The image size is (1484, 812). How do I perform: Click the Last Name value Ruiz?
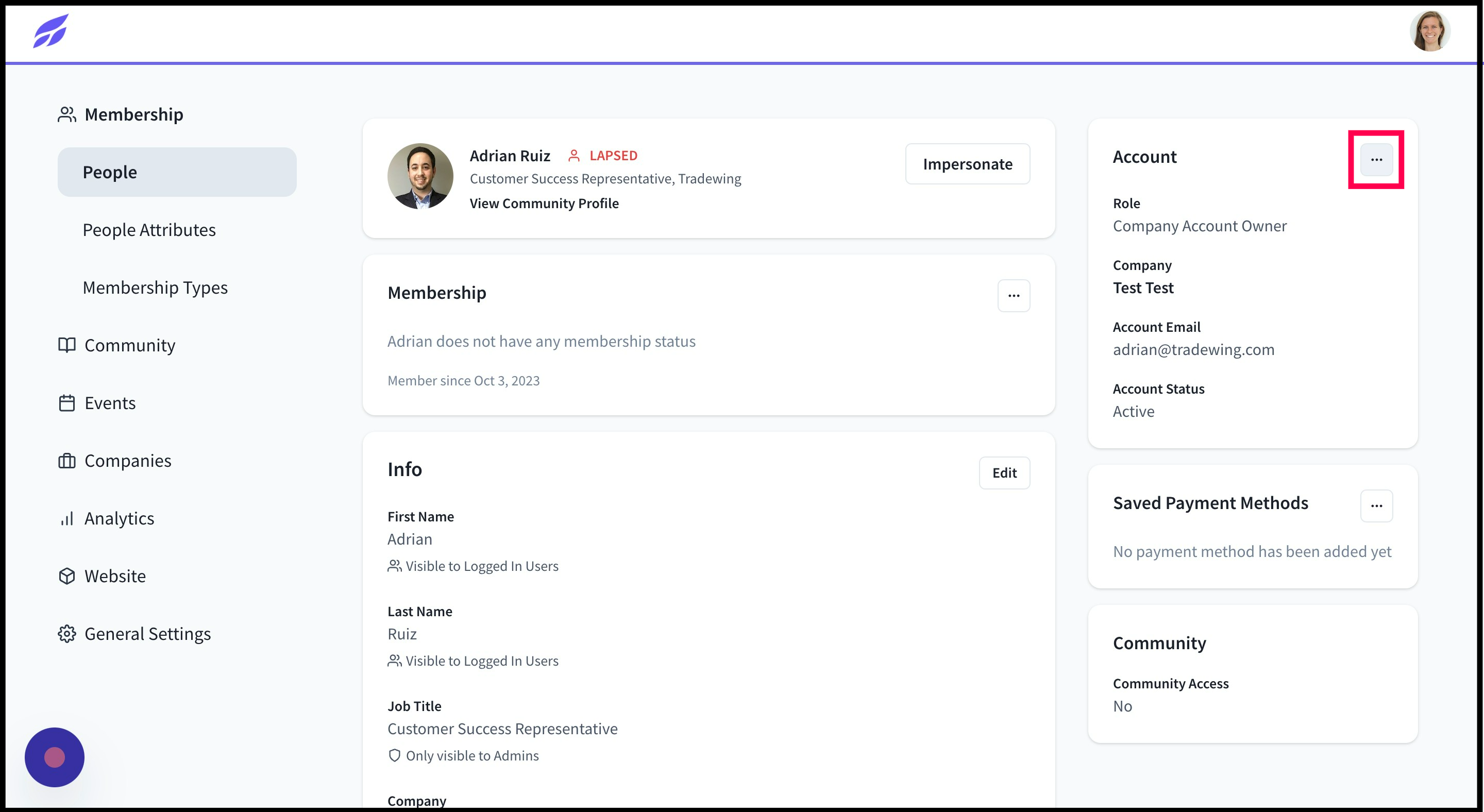pyautogui.click(x=401, y=634)
